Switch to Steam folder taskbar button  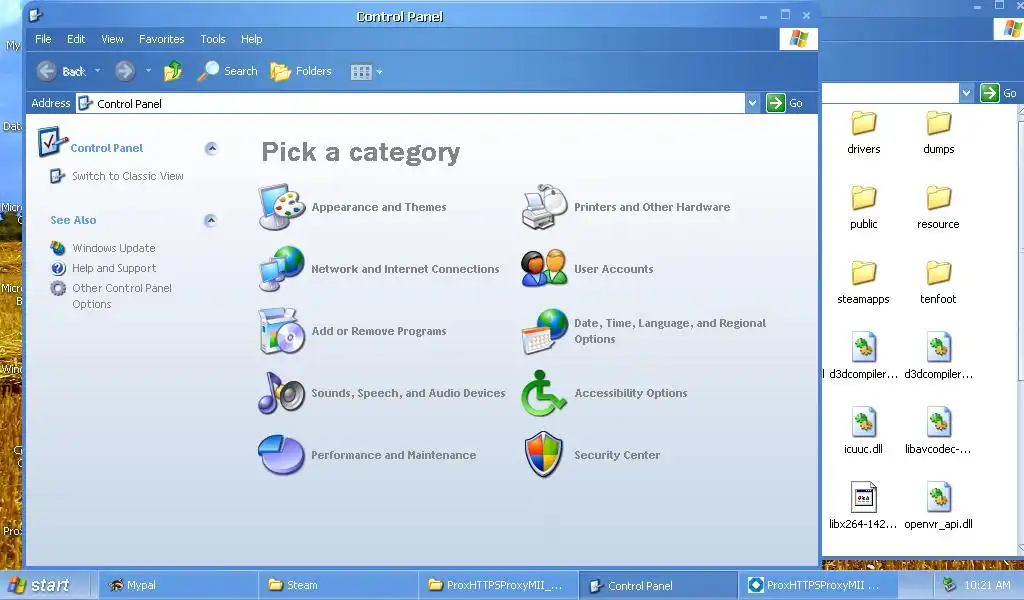point(338,585)
